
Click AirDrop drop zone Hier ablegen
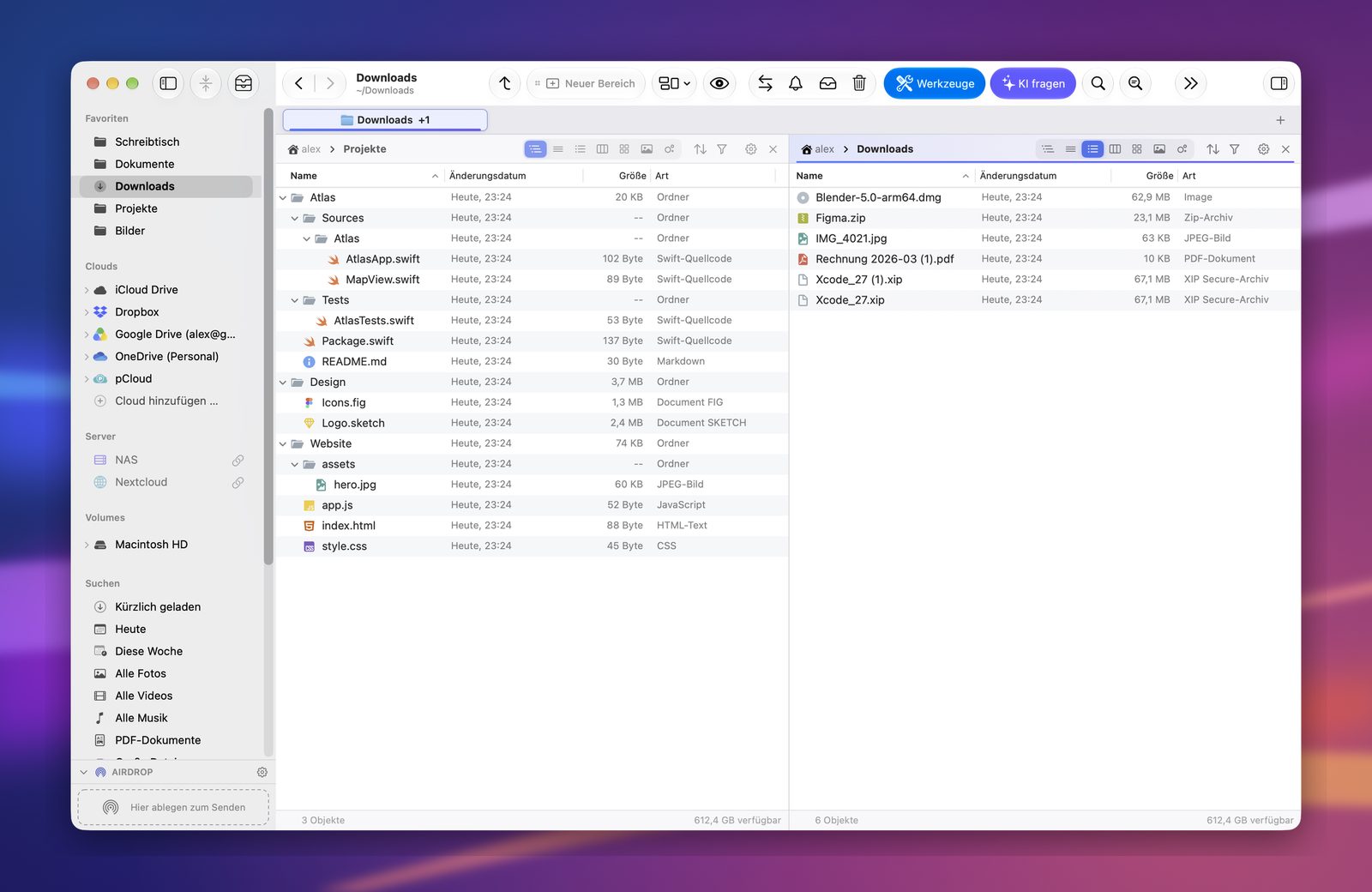pos(173,807)
